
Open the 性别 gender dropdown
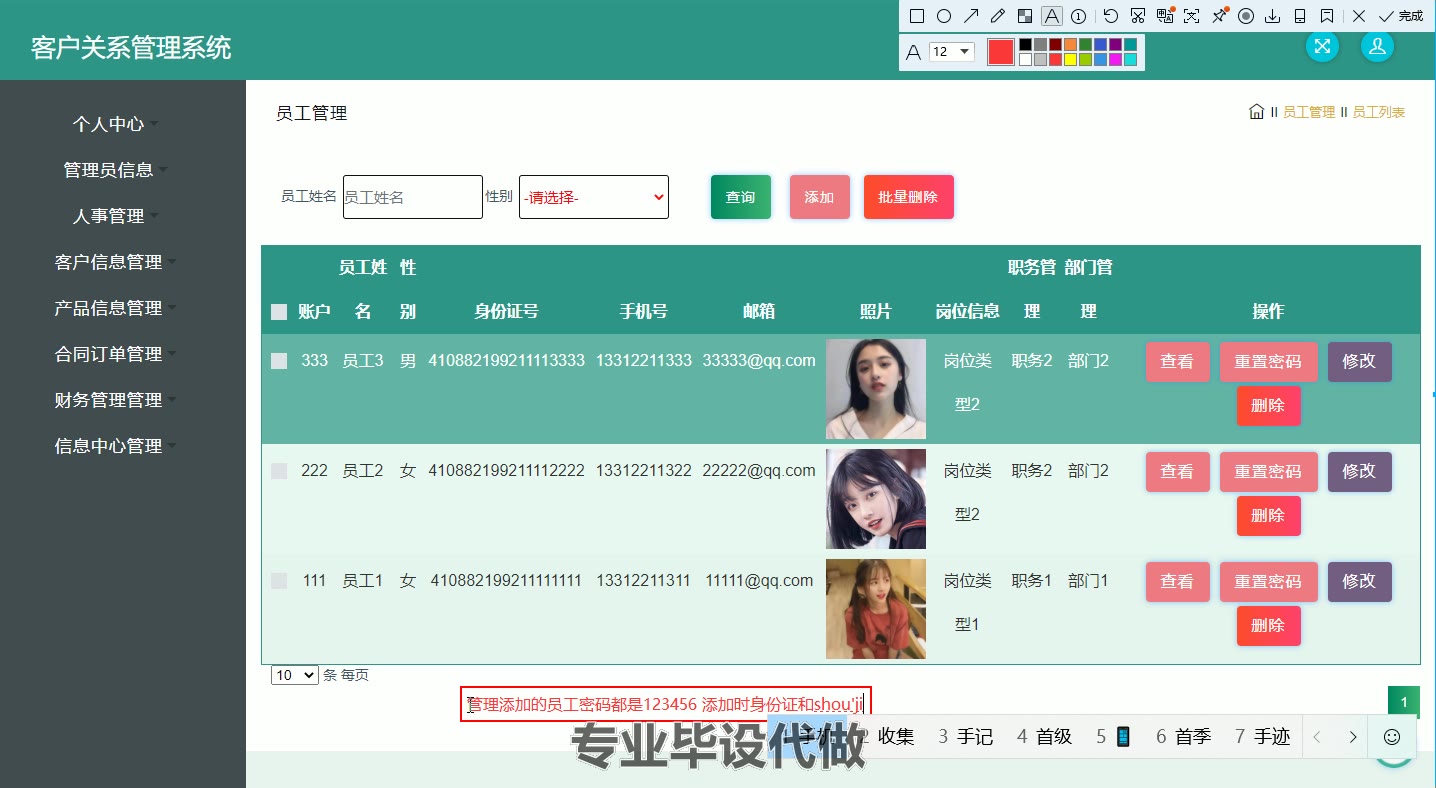(x=593, y=197)
